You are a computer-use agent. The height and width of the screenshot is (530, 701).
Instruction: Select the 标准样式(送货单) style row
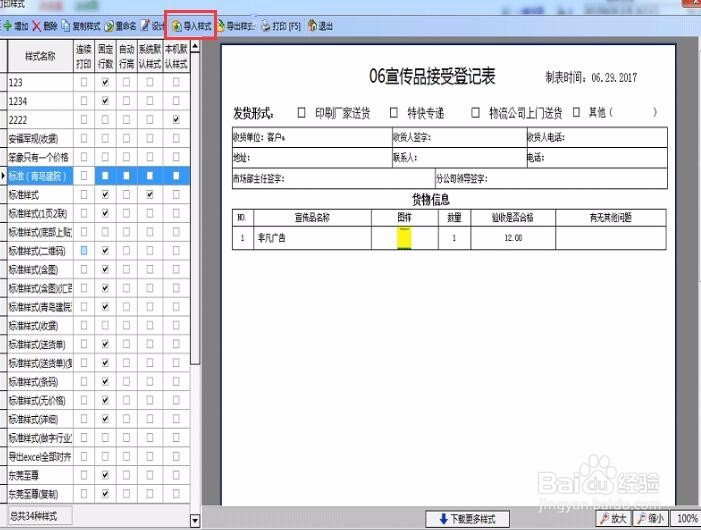click(40, 344)
